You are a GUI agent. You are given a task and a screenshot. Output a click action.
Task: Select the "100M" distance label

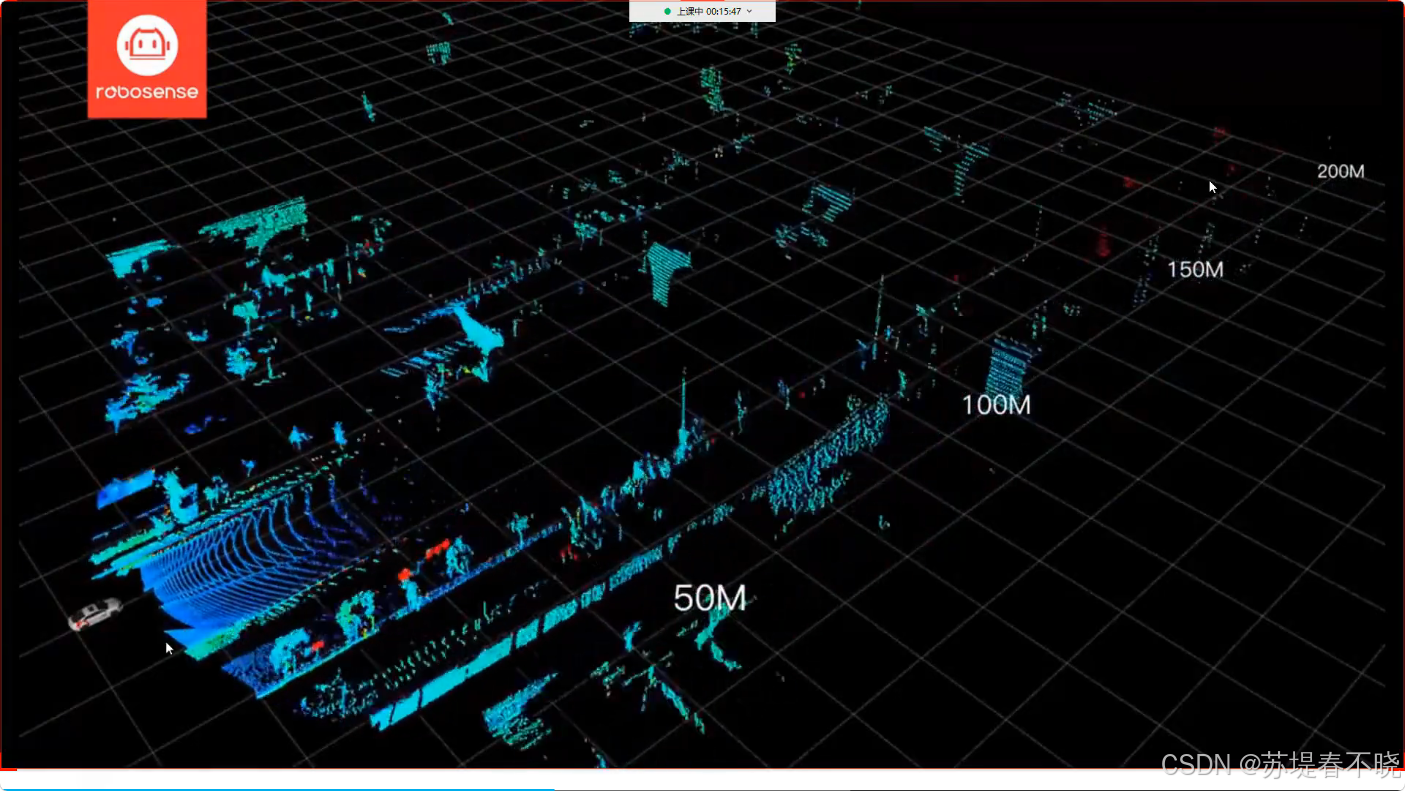pyautogui.click(x=996, y=405)
